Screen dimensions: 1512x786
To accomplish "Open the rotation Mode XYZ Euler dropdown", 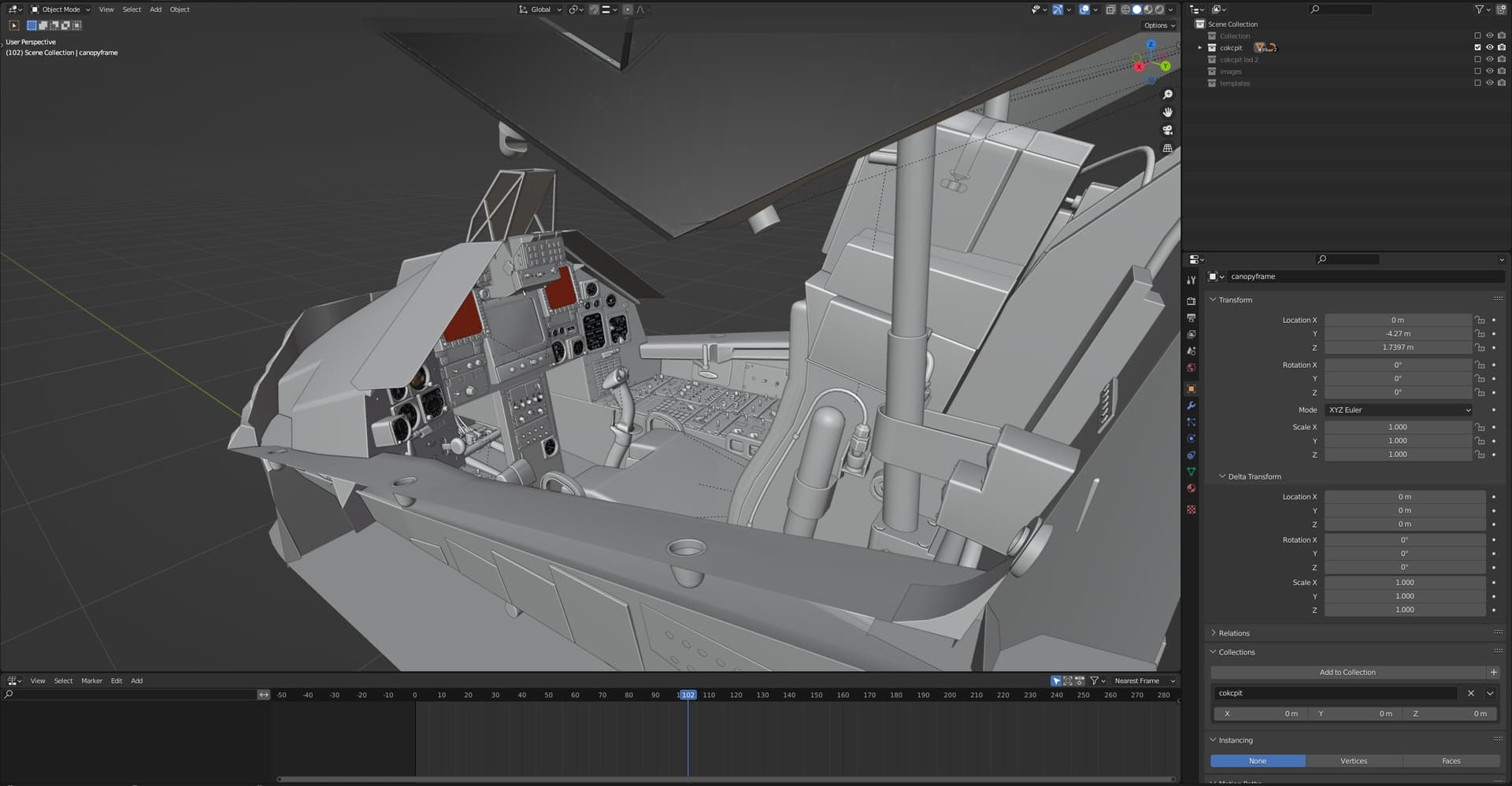I will [x=1399, y=410].
